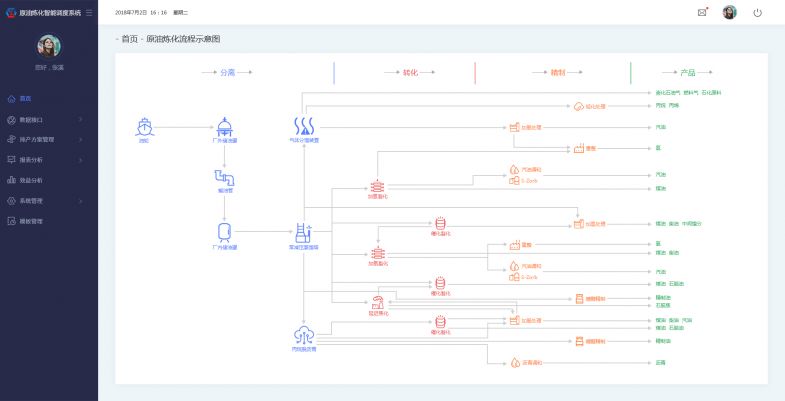Open the mail notification icon
Viewport: 785px width, 401px height.
(x=702, y=12)
